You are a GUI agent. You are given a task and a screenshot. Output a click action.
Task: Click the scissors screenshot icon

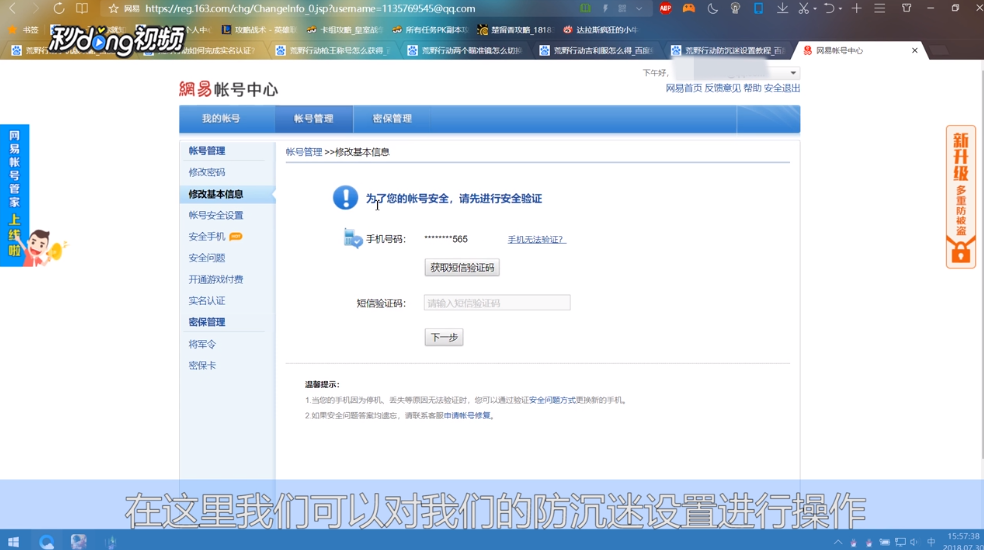[x=803, y=8]
